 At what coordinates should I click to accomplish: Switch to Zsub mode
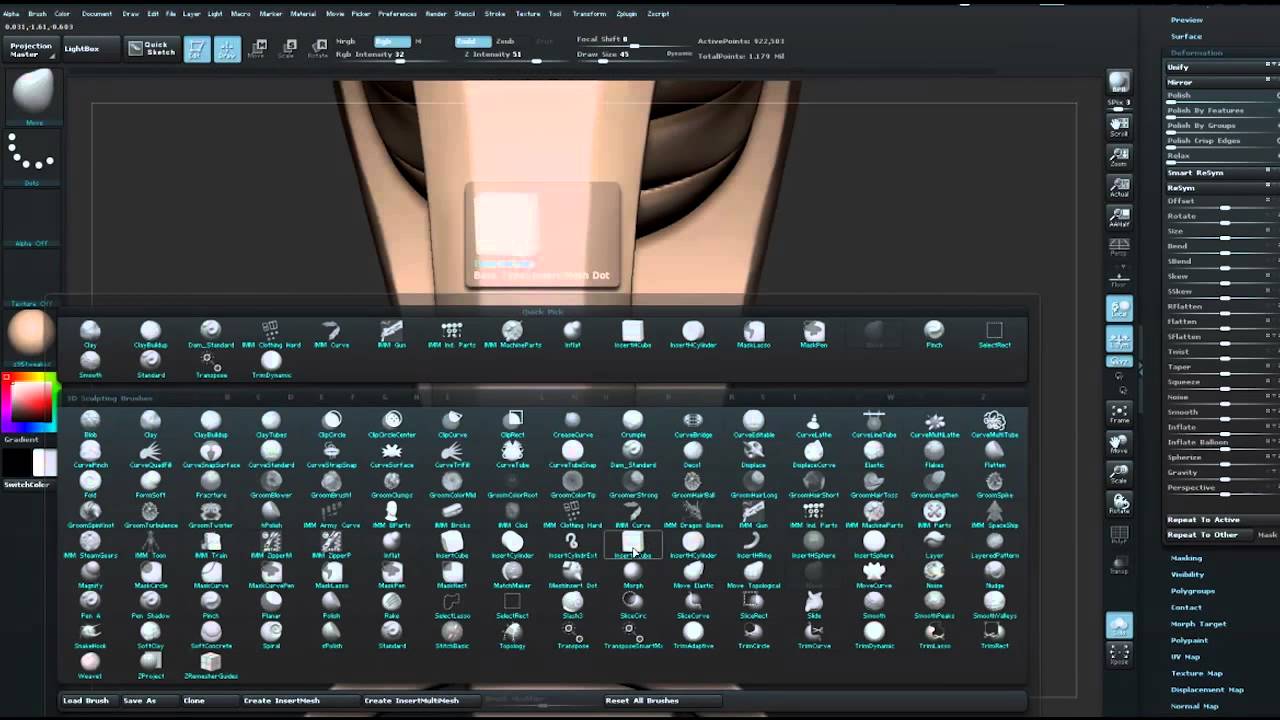(x=506, y=41)
